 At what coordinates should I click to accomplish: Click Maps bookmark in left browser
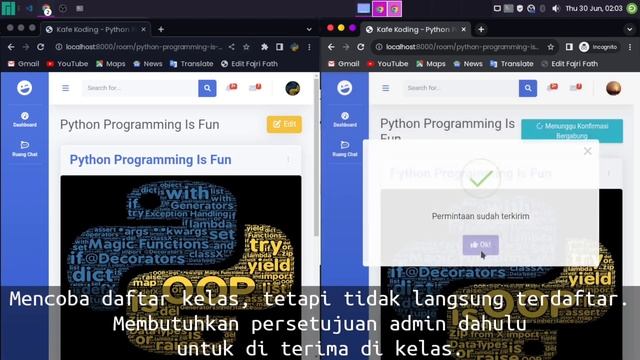[x=111, y=64]
